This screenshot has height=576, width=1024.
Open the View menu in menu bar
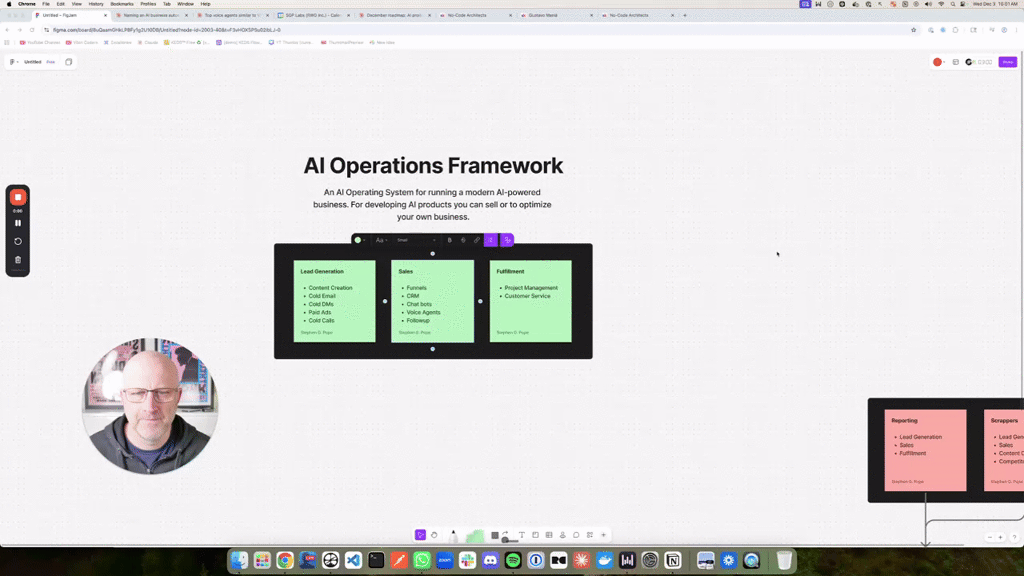(x=76, y=4)
